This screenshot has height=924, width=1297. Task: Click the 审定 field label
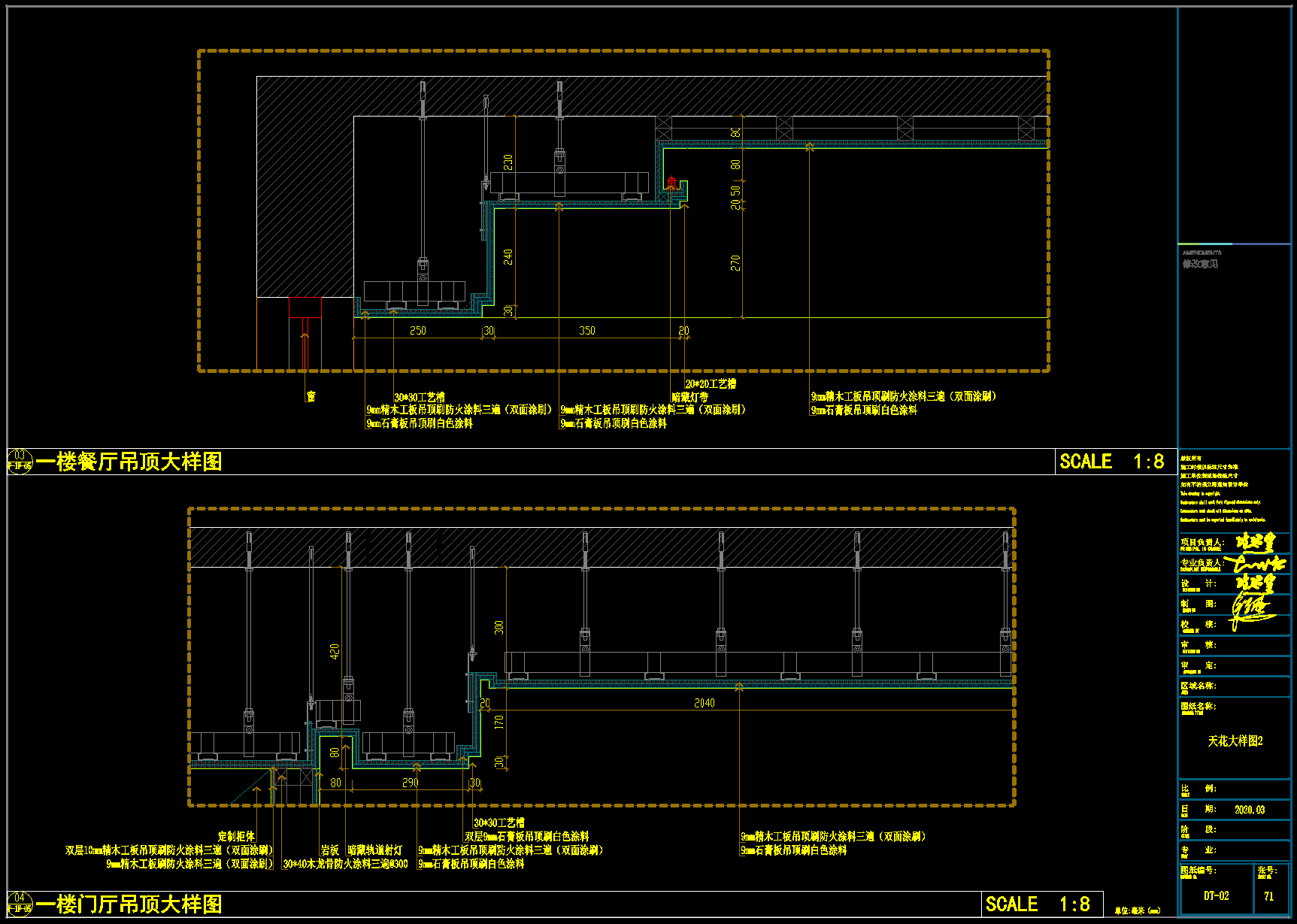tap(1199, 665)
